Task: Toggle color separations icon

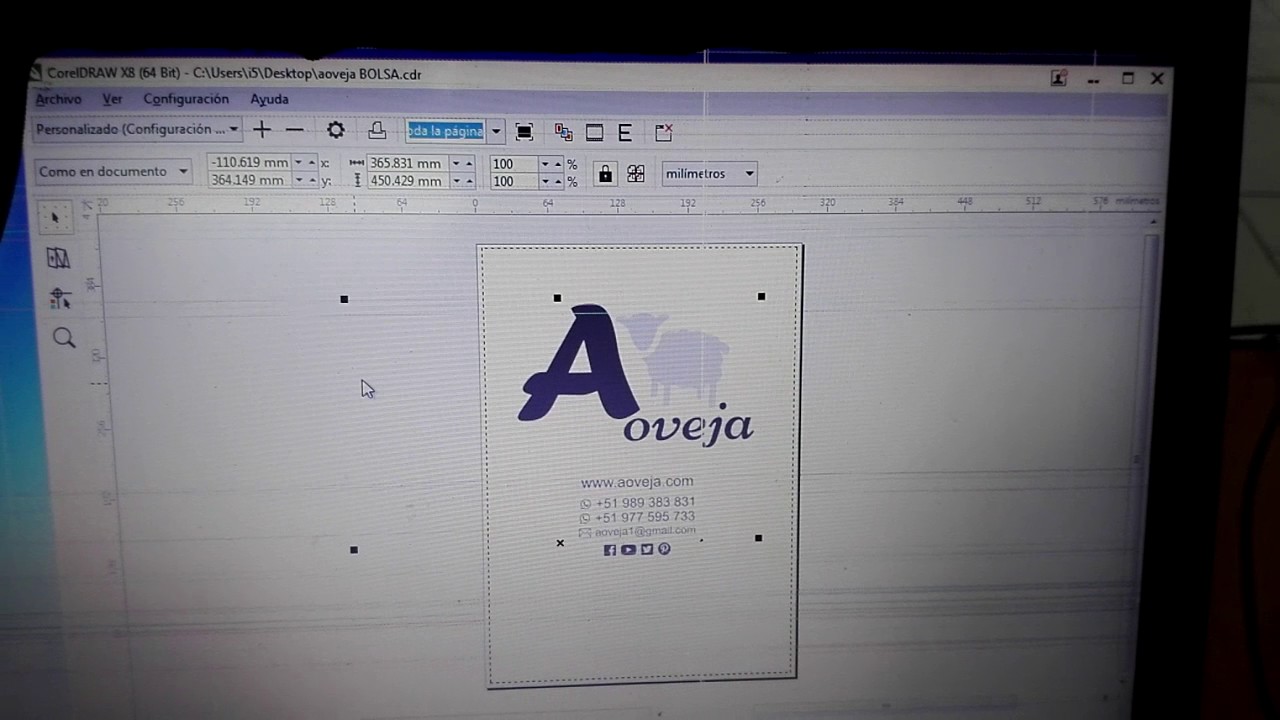Action: click(x=564, y=132)
